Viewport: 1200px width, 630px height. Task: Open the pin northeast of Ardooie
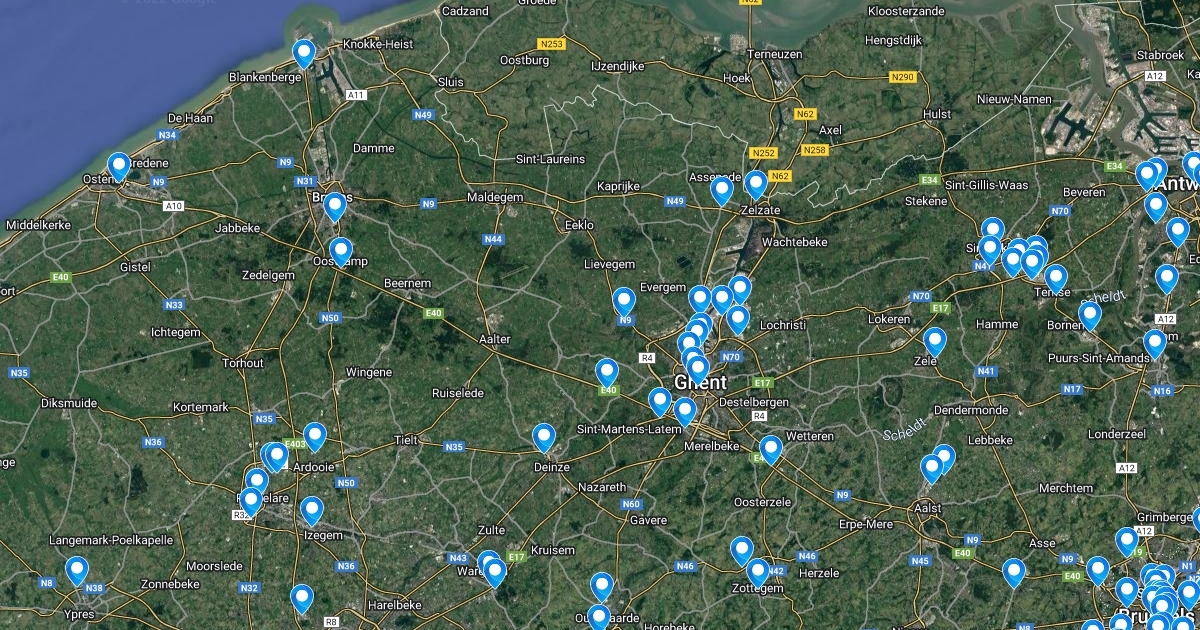[x=315, y=436]
